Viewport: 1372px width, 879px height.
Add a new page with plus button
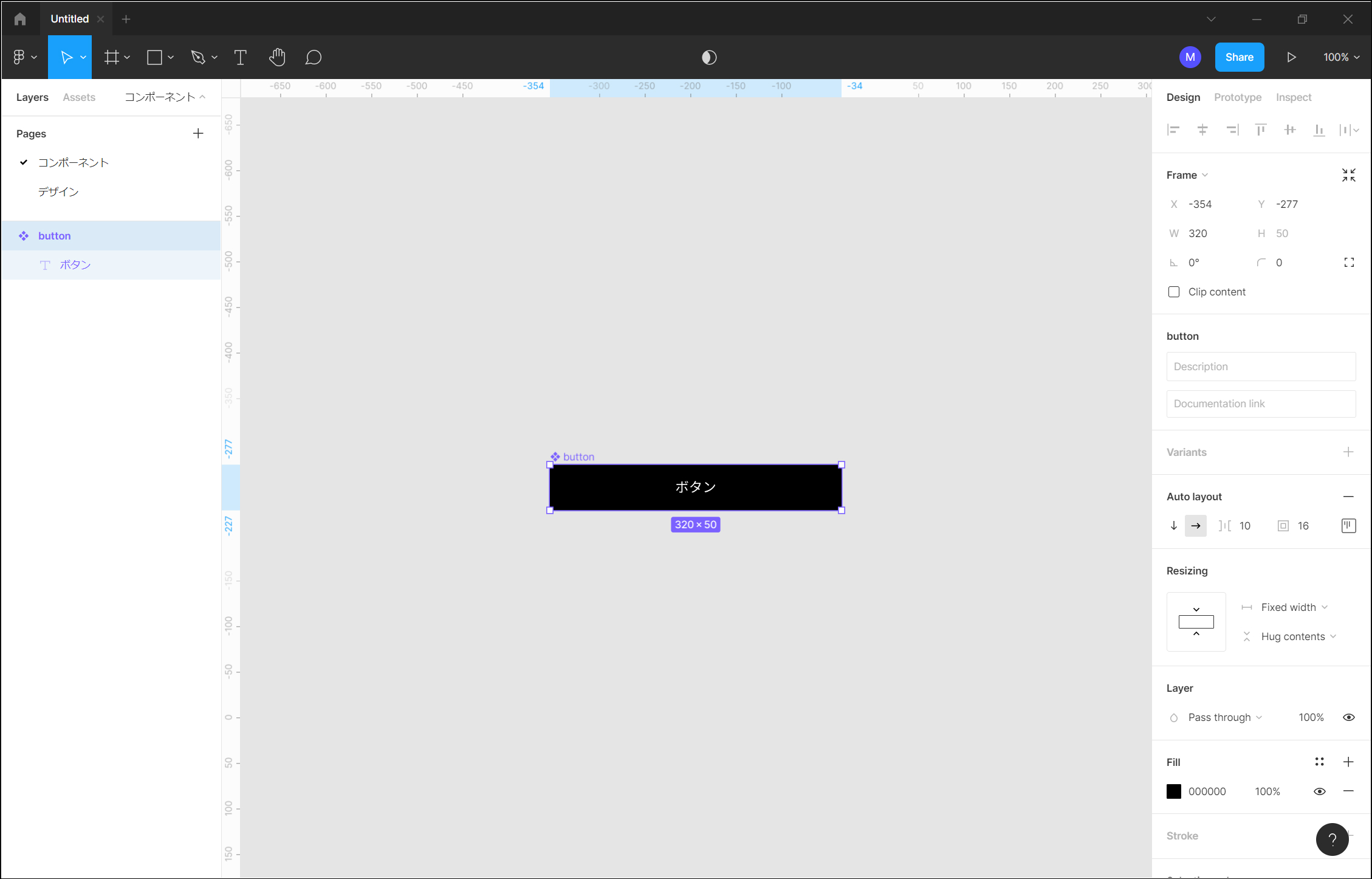point(198,133)
